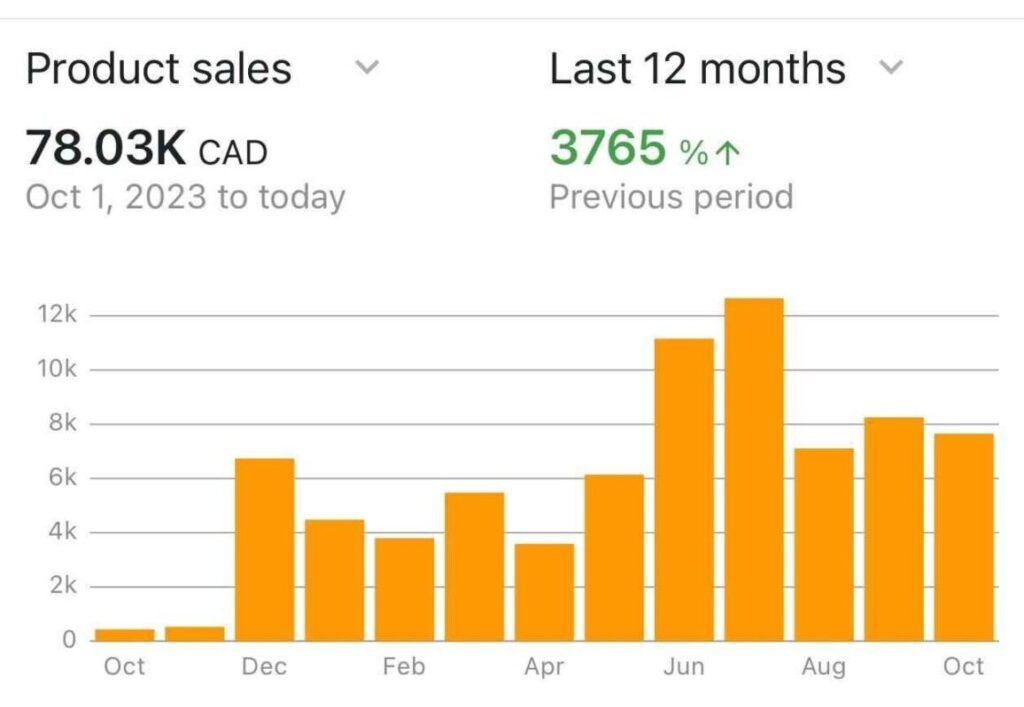The width and height of the screenshot is (1024, 707).
Task: Select the June sales bar
Action: point(685,489)
